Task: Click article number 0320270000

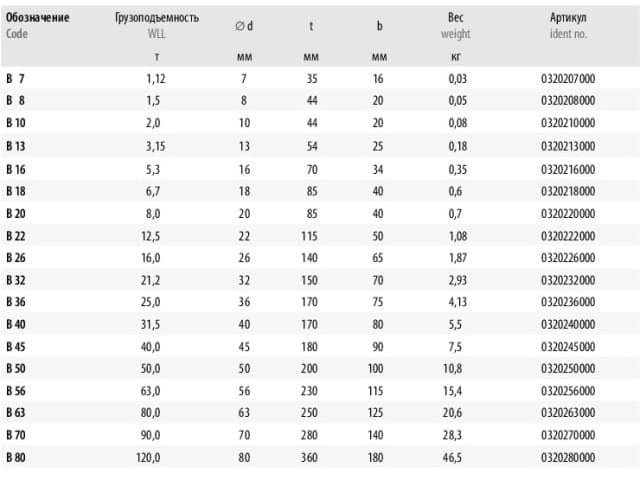Action: [568, 435]
